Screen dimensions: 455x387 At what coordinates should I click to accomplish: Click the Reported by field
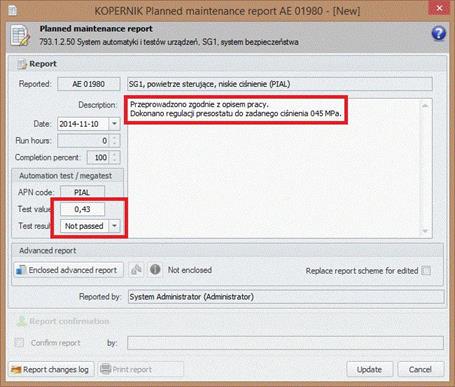click(x=286, y=297)
